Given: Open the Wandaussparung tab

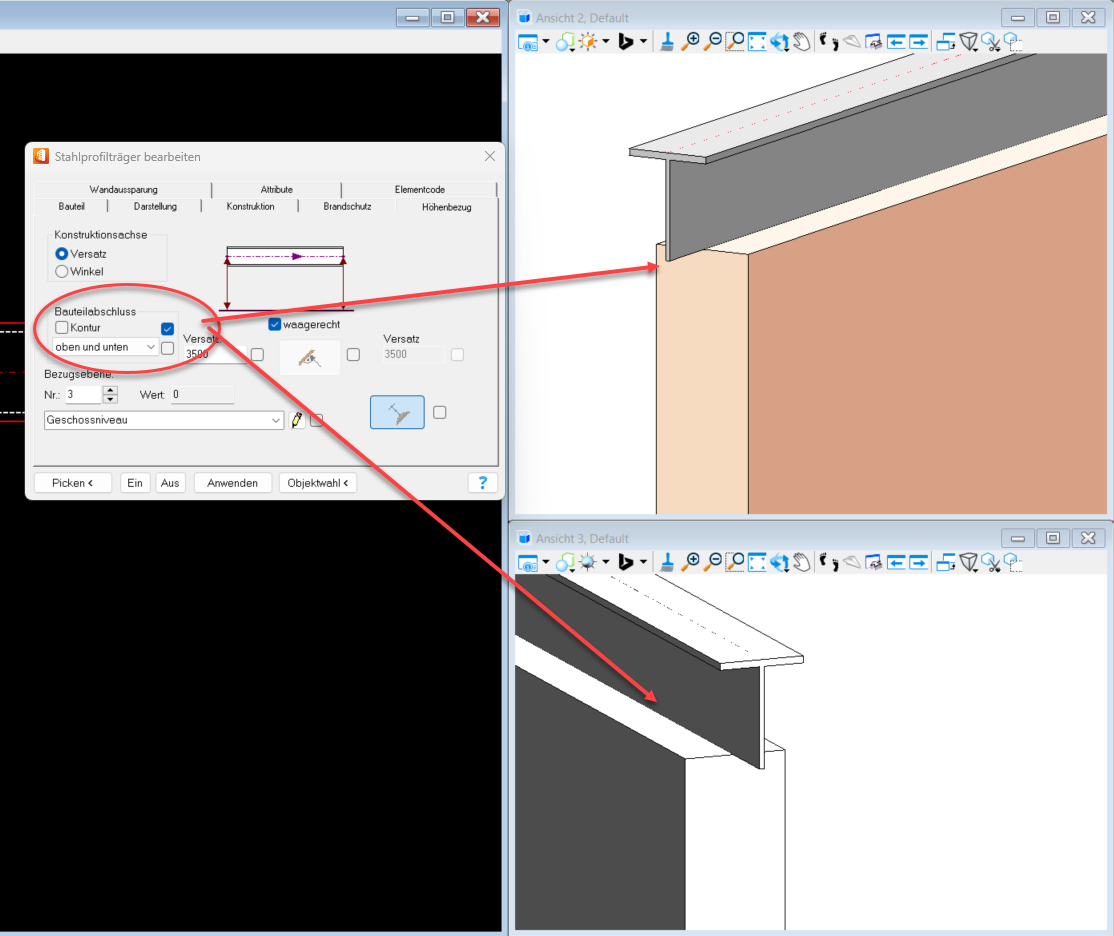Looking at the screenshot, I should point(123,189).
